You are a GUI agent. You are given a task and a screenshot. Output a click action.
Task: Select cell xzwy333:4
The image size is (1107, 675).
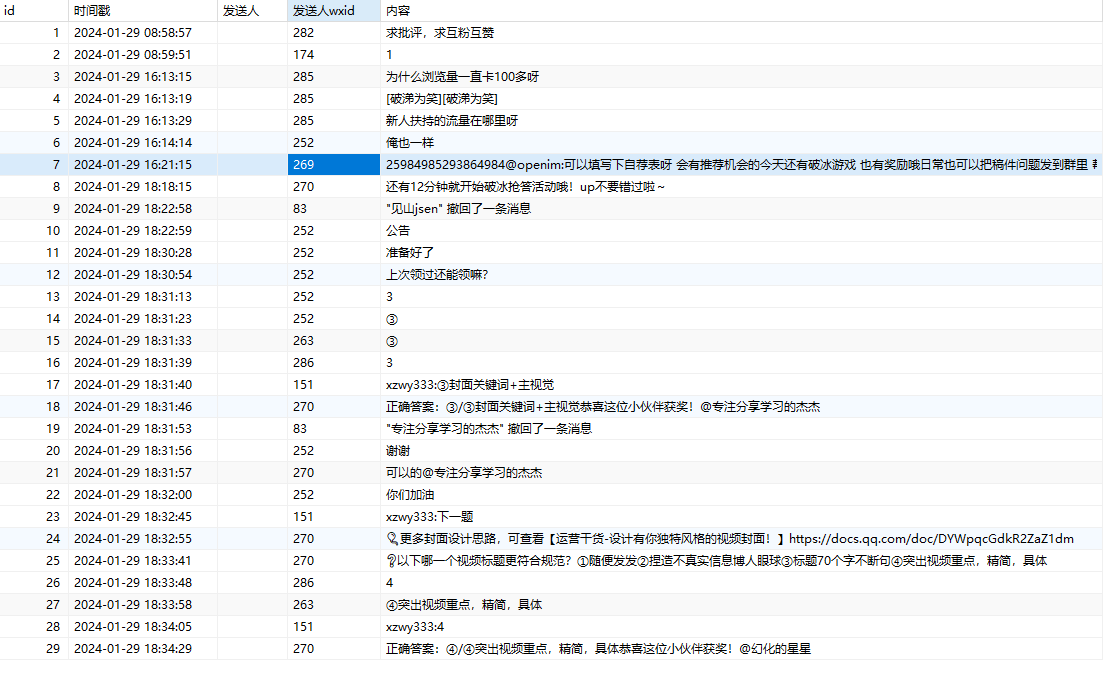coord(741,626)
